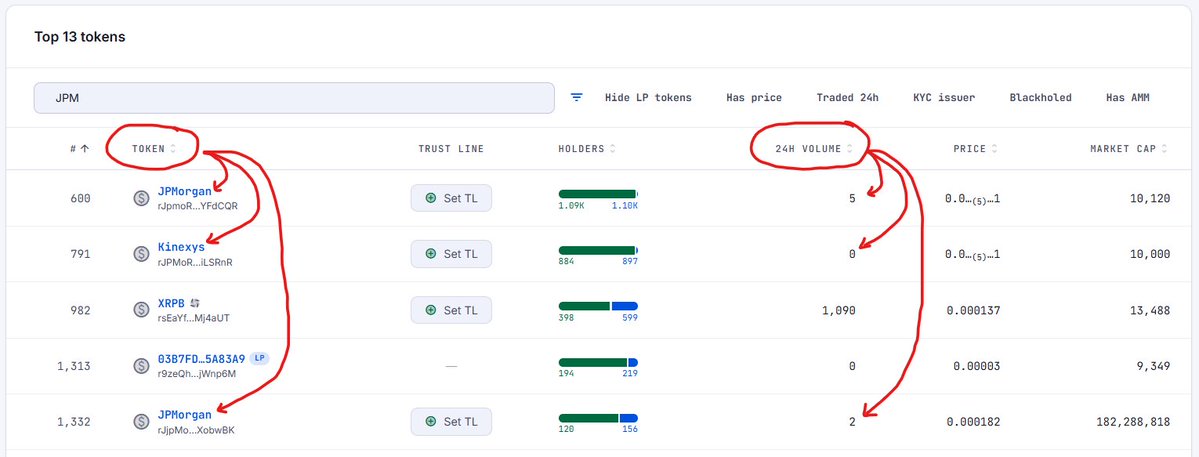The width and height of the screenshot is (1199, 457).
Task: Sort by the HOLDERS column header
Action: 587,149
